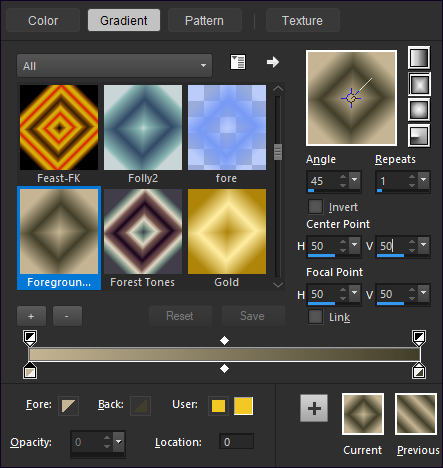
Task: Select the linear gradient style icon
Action: pos(419,58)
